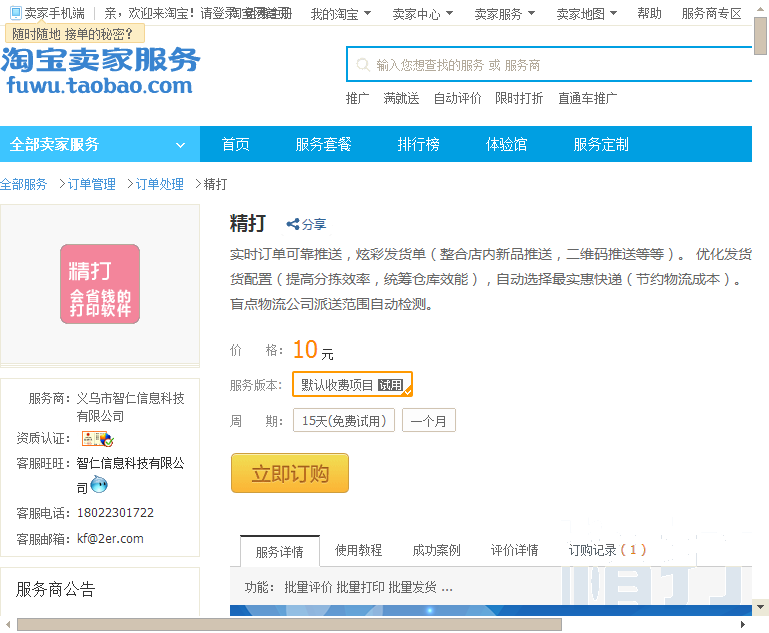
Task: Choose the 15天(免费试用) period option
Action: click(343, 421)
